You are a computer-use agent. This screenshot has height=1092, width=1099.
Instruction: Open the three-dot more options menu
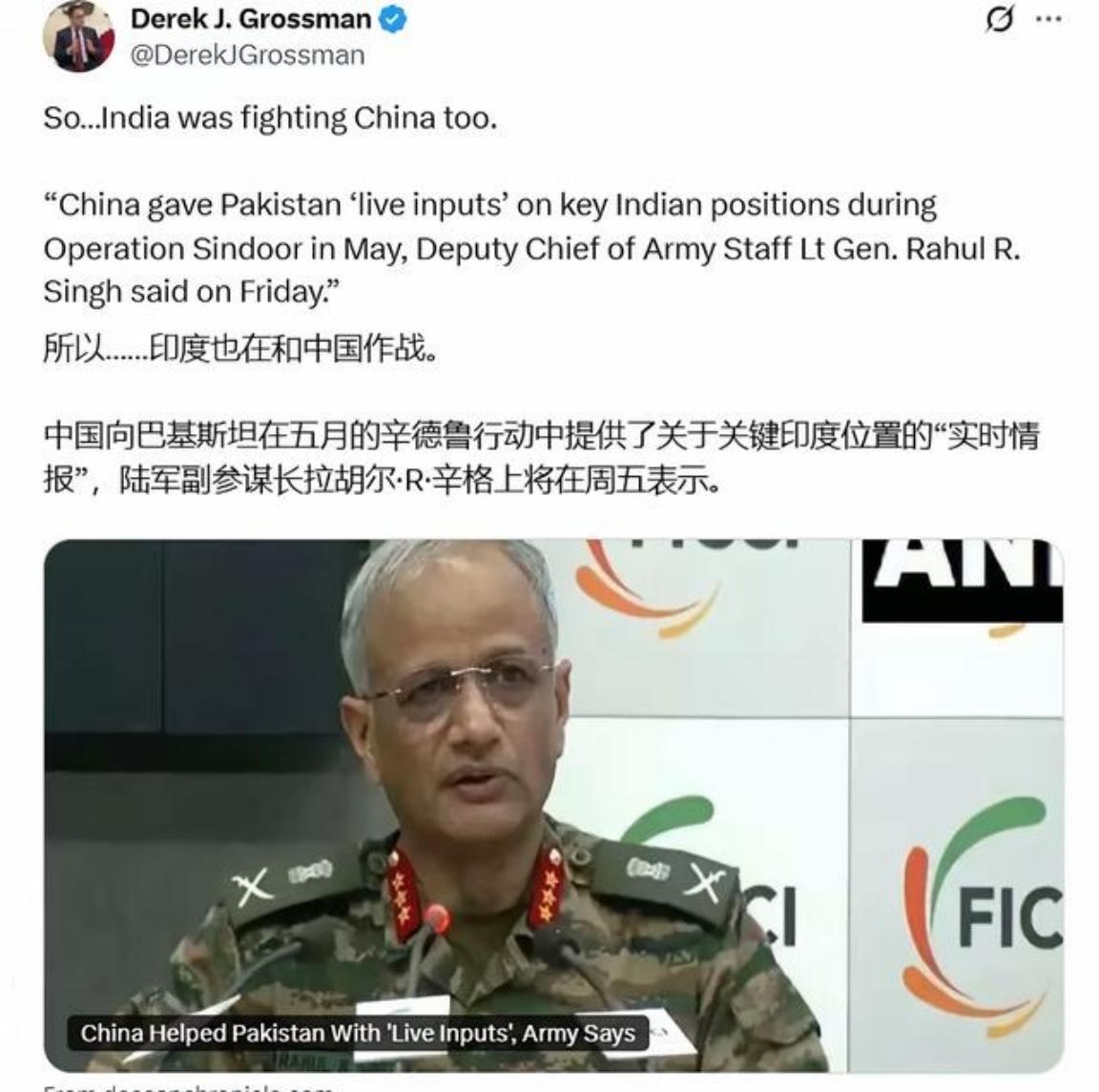click(x=1048, y=19)
